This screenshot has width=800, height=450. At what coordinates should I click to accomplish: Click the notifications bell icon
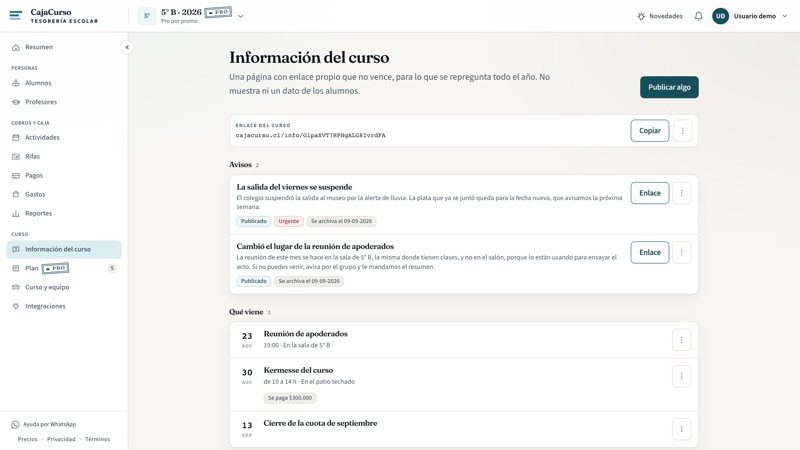click(698, 16)
